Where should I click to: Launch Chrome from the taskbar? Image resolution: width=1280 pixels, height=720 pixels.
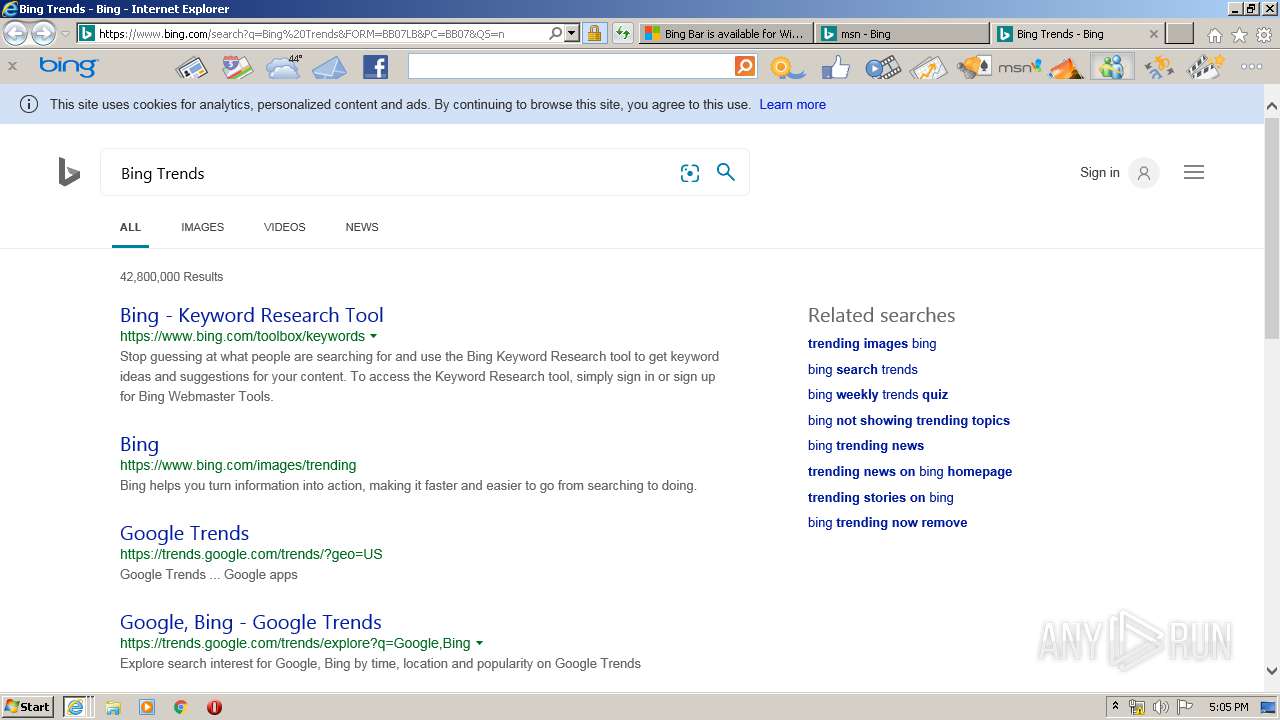click(x=180, y=707)
